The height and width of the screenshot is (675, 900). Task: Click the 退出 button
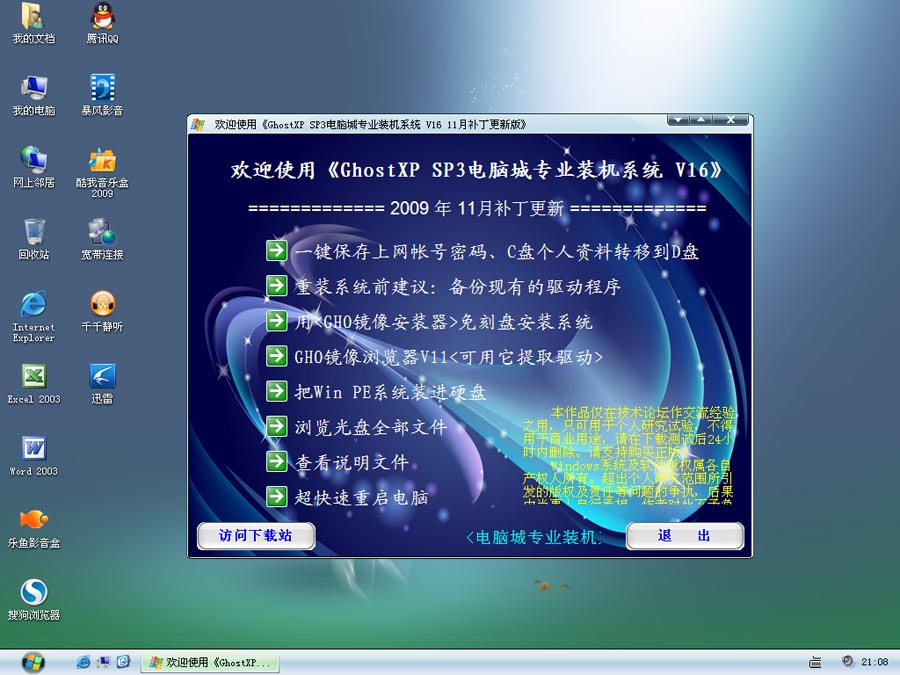(x=685, y=536)
